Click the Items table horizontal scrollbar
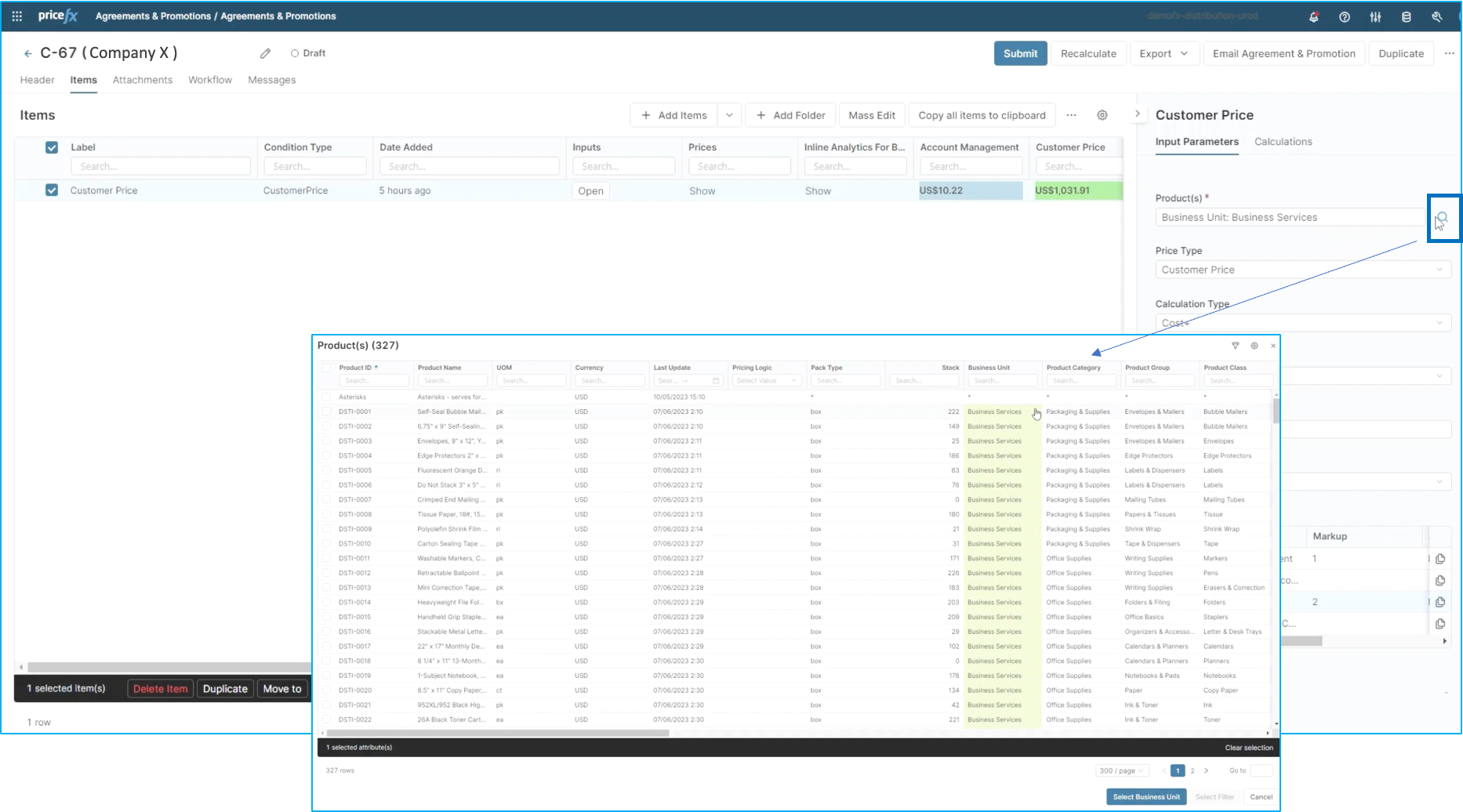 [x=169, y=668]
